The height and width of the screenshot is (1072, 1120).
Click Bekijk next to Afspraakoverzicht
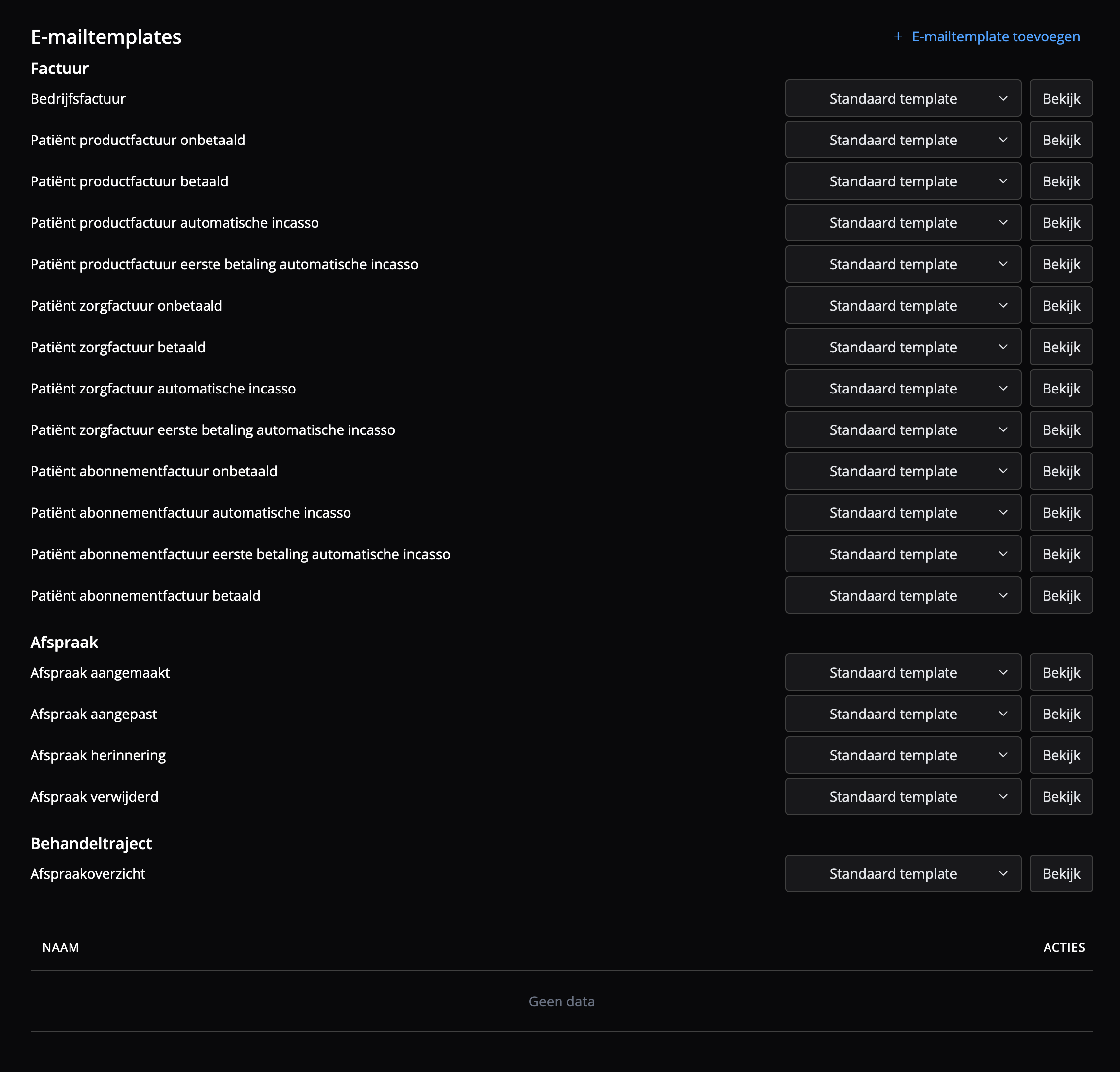tap(1061, 874)
